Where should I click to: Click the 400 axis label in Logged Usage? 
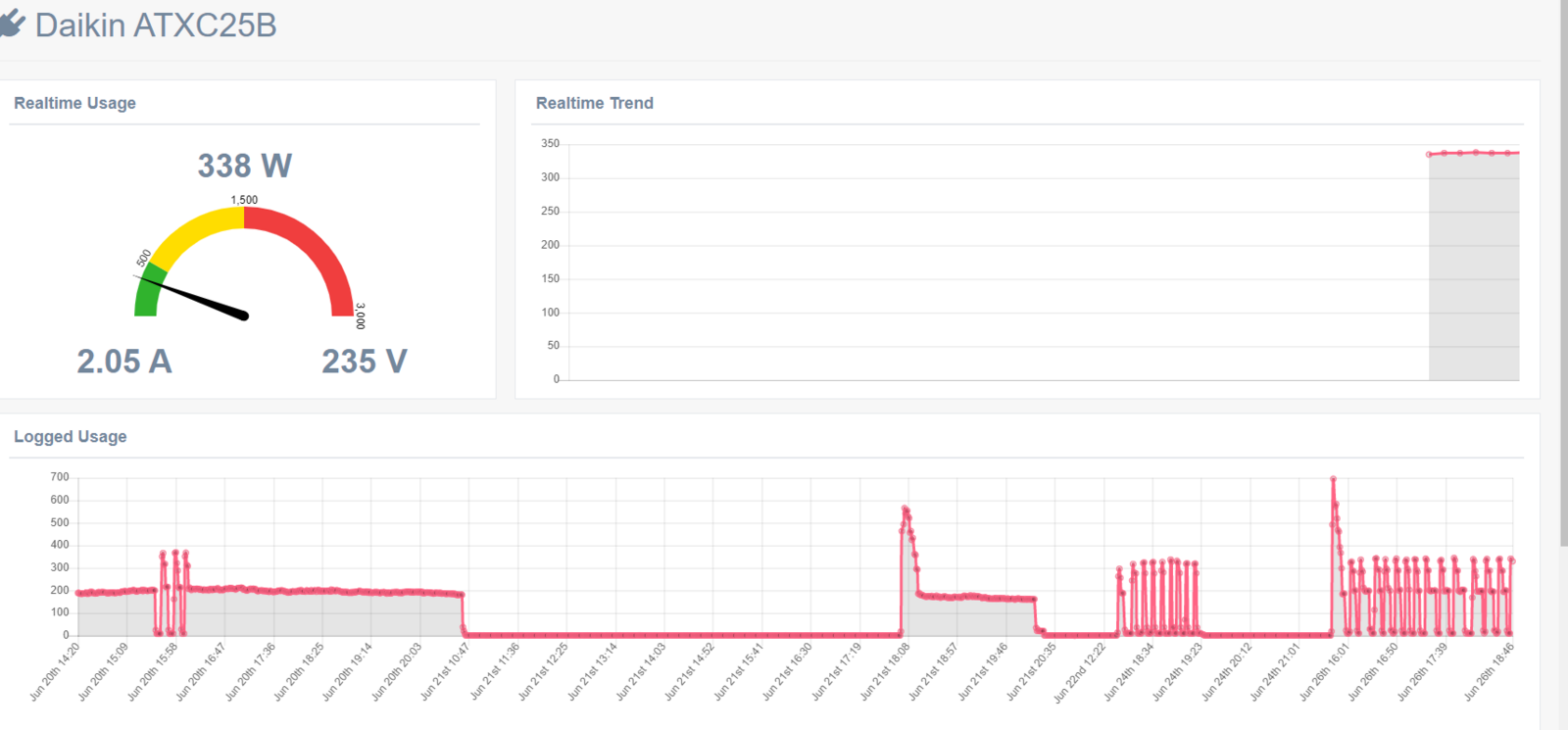pyautogui.click(x=60, y=545)
